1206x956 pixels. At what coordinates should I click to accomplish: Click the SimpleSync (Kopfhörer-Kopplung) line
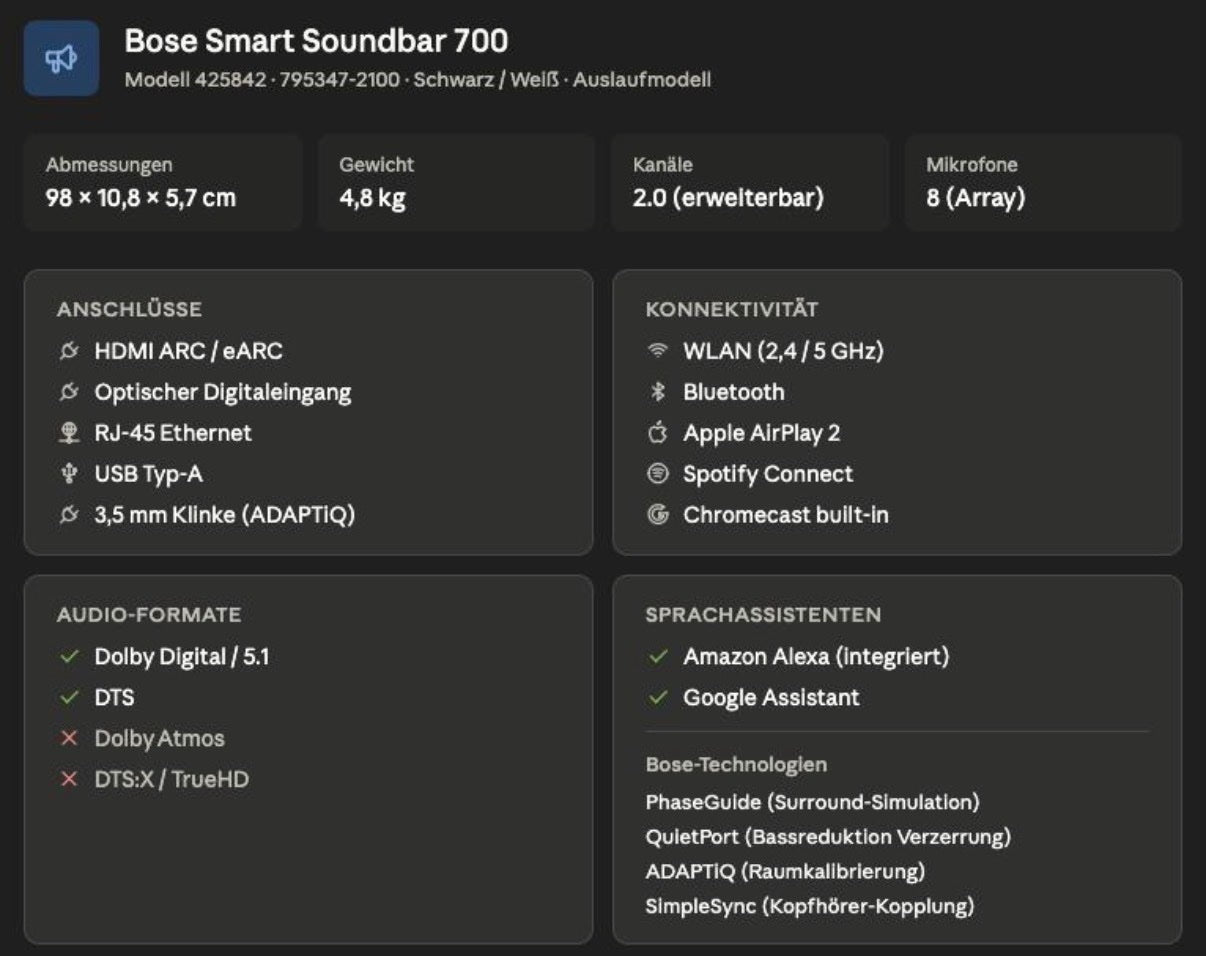pos(810,907)
